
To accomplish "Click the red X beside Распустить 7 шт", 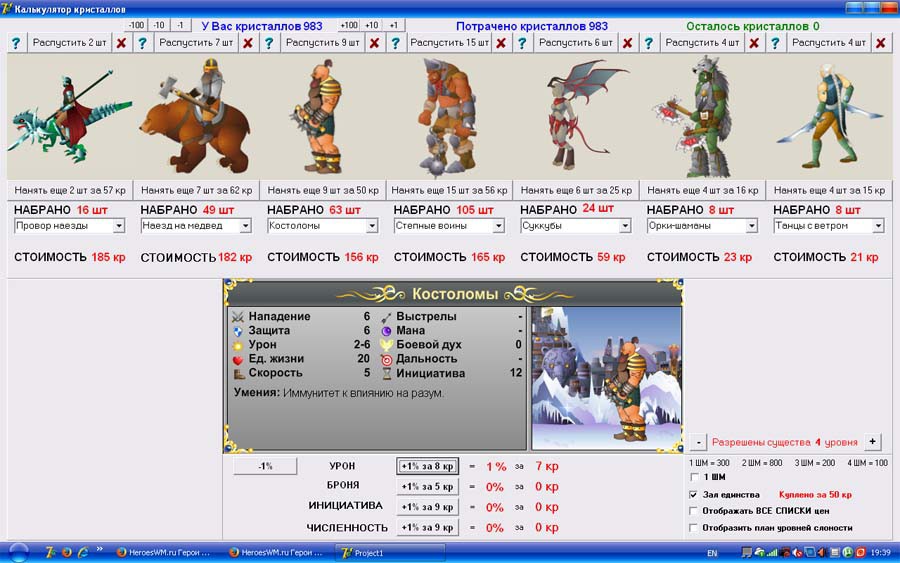I will (x=247, y=43).
